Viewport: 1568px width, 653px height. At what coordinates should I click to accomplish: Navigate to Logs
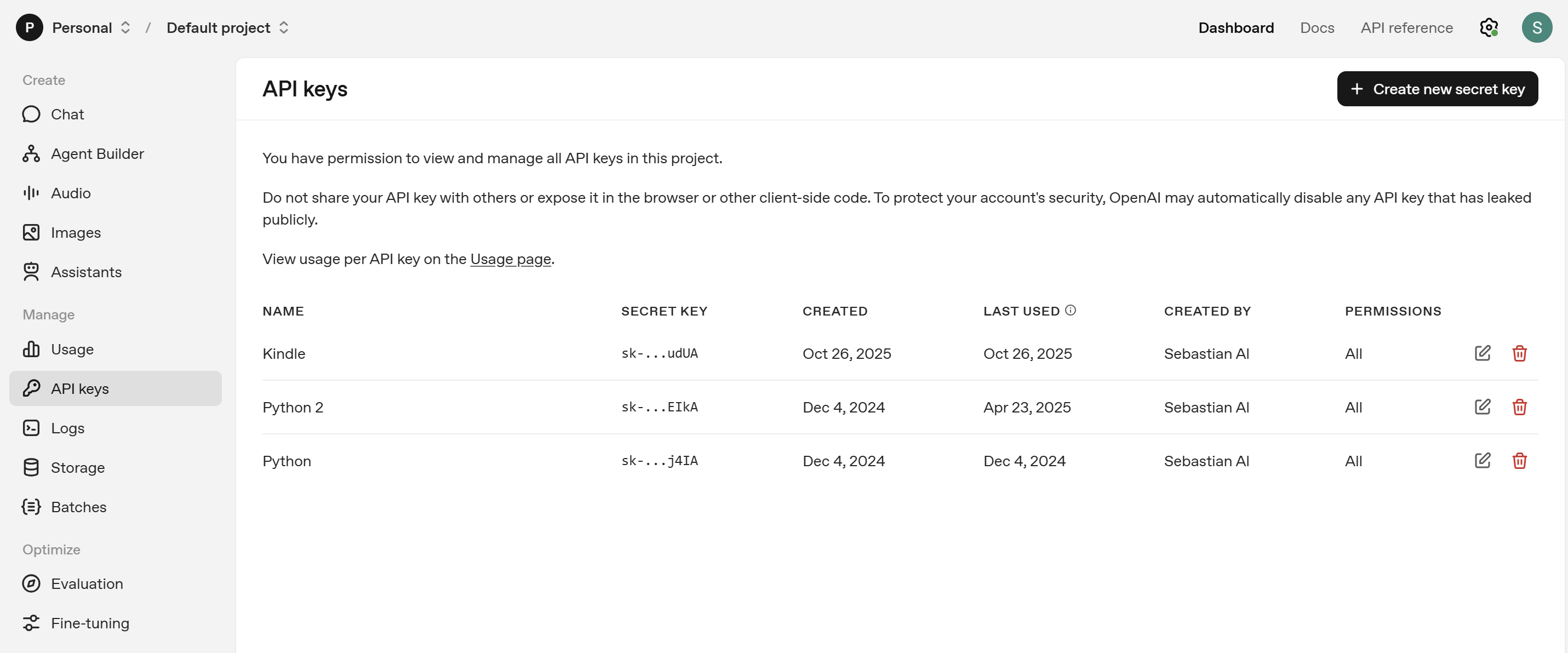coord(67,428)
